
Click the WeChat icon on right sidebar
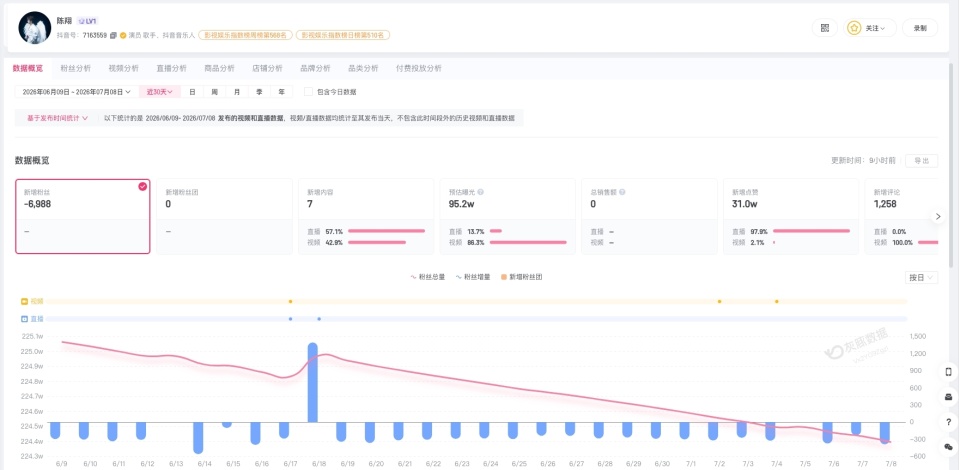tap(948, 447)
